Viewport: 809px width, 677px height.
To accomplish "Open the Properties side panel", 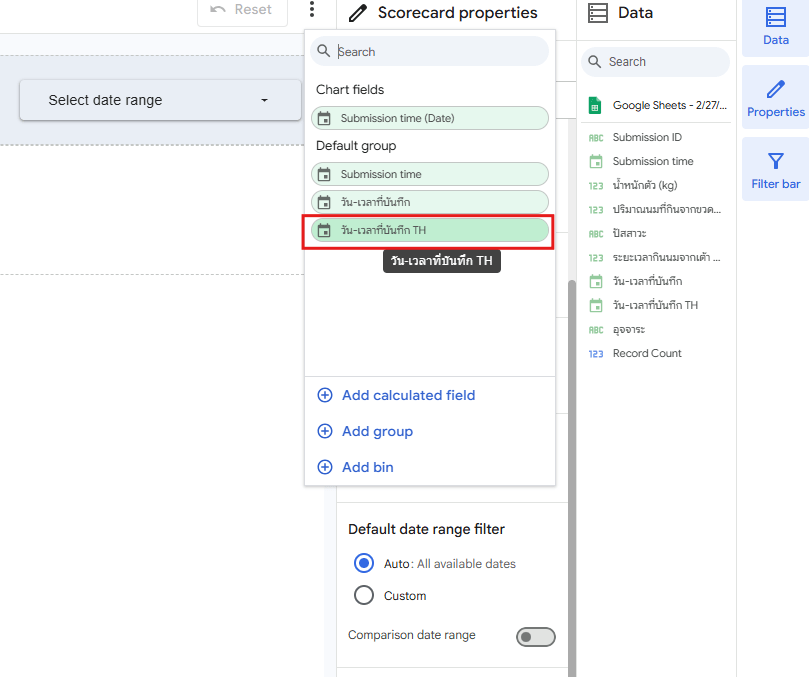I will pyautogui.click(x=775, y=98).
